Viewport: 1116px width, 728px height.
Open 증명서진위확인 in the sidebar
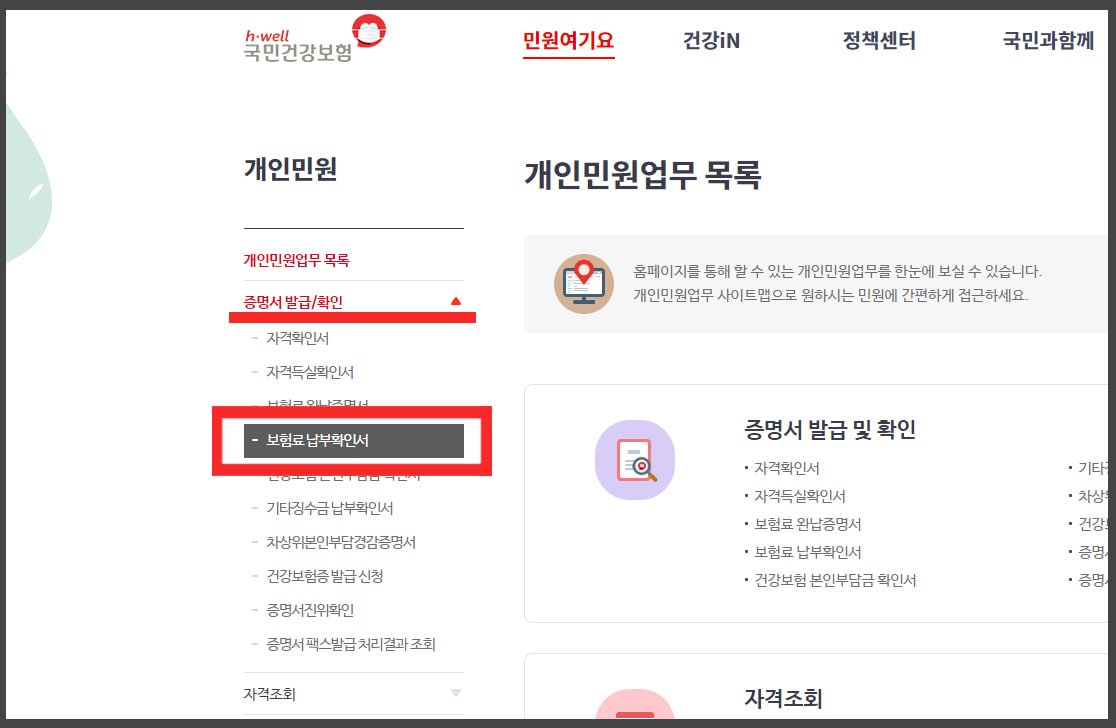pyautogui.click(x=310, y=610)
